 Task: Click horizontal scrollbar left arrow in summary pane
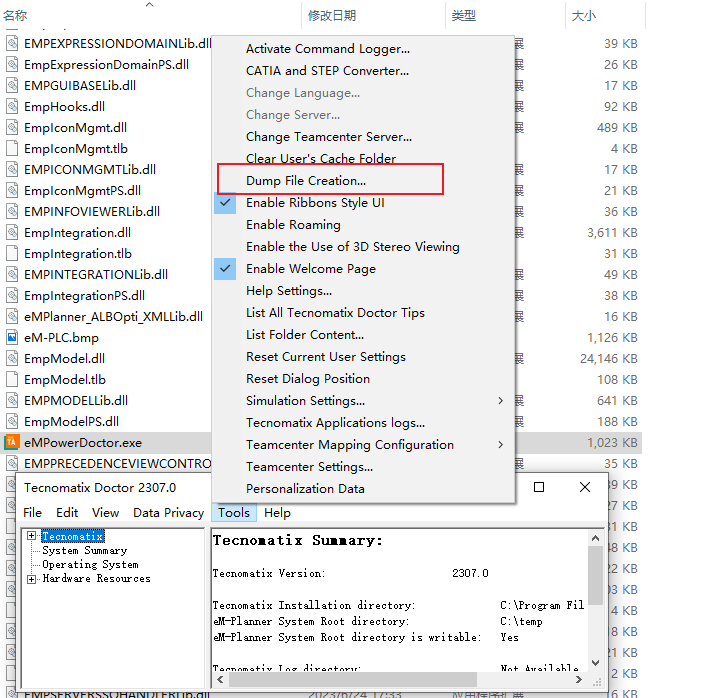[x=221, y=680]
